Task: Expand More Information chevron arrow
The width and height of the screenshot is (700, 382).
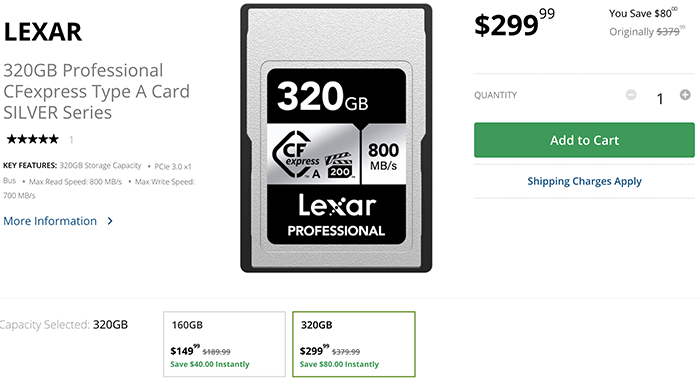Action: [x=110, y=221]
